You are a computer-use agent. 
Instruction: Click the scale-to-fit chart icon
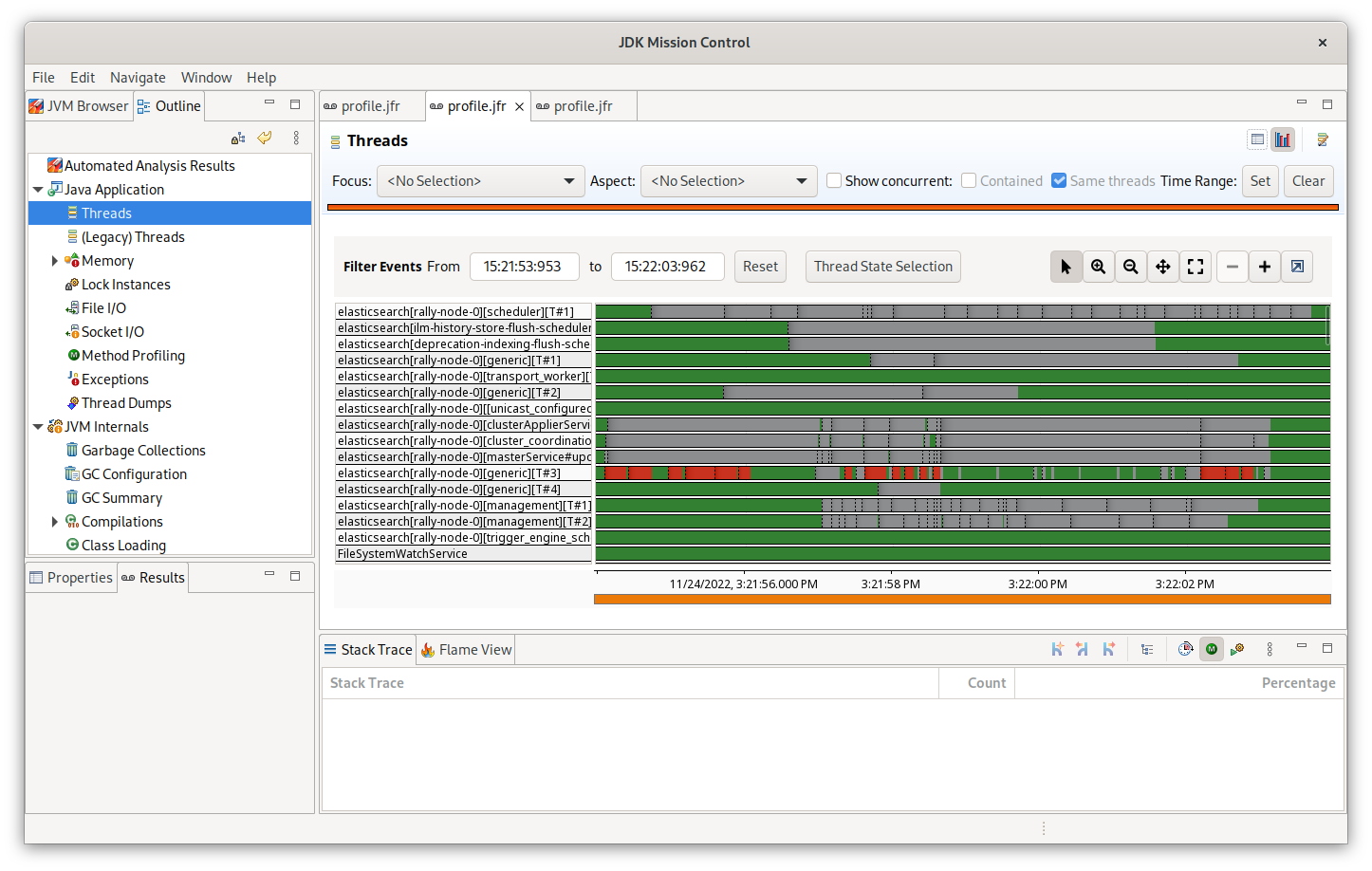pyautogui.click(x=1196, y=267)
